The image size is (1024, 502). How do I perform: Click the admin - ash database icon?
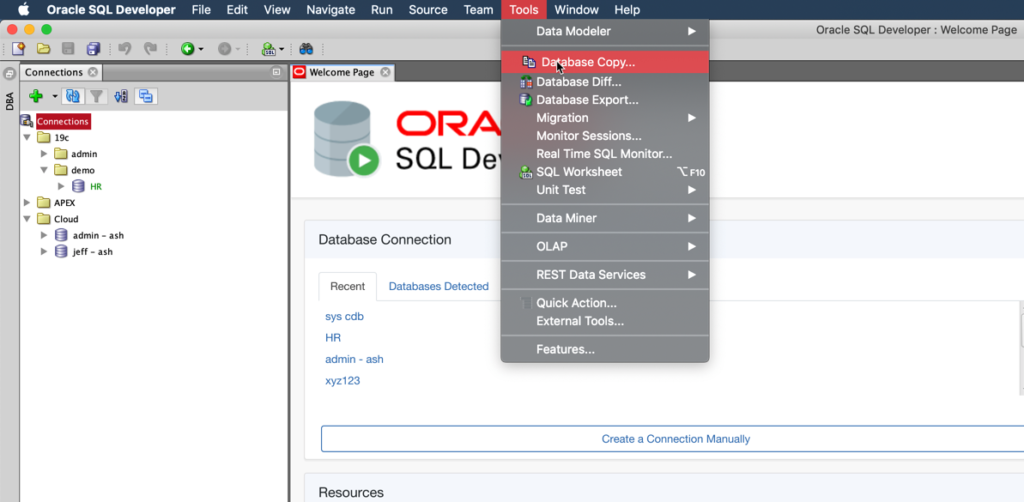pos(61,235)
